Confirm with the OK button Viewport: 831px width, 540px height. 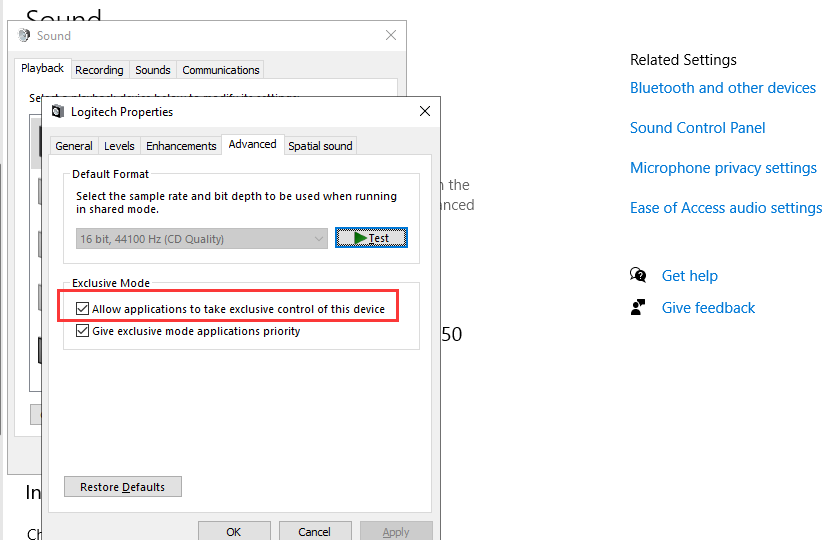click(234, 531)
